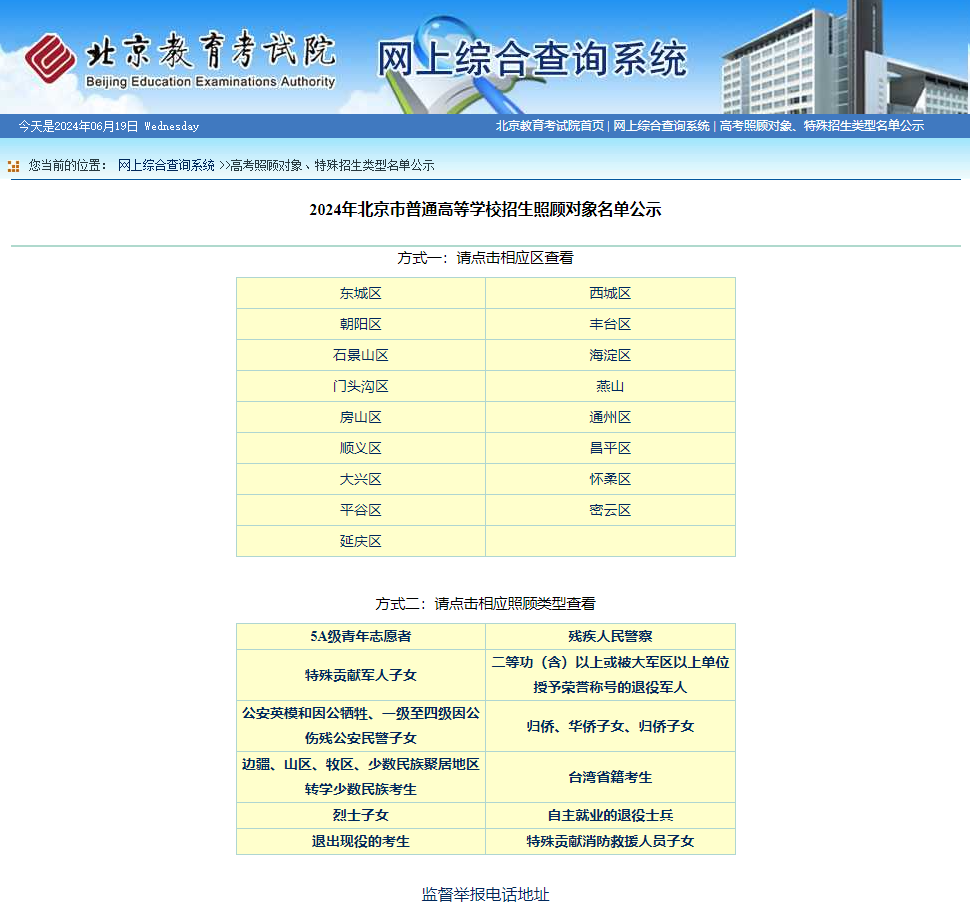Click the 昌平区 link

click(610, 448)
